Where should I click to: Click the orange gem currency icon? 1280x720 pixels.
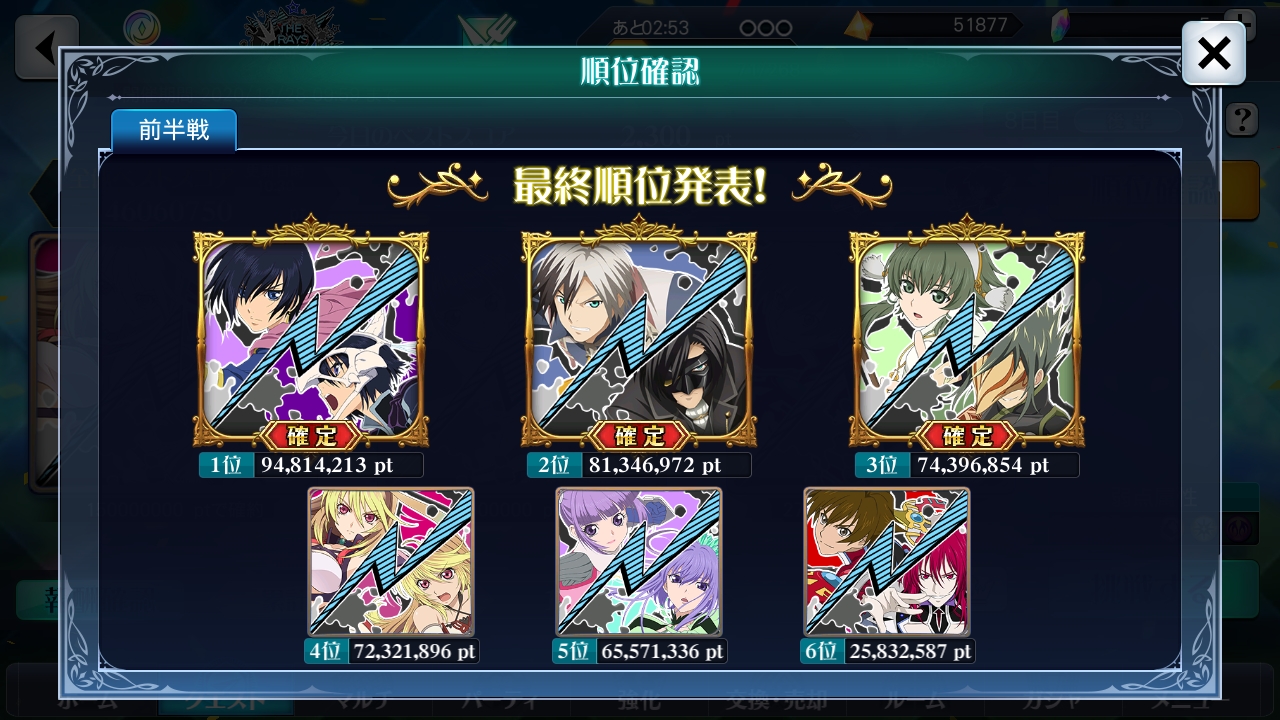click(858, 25)
